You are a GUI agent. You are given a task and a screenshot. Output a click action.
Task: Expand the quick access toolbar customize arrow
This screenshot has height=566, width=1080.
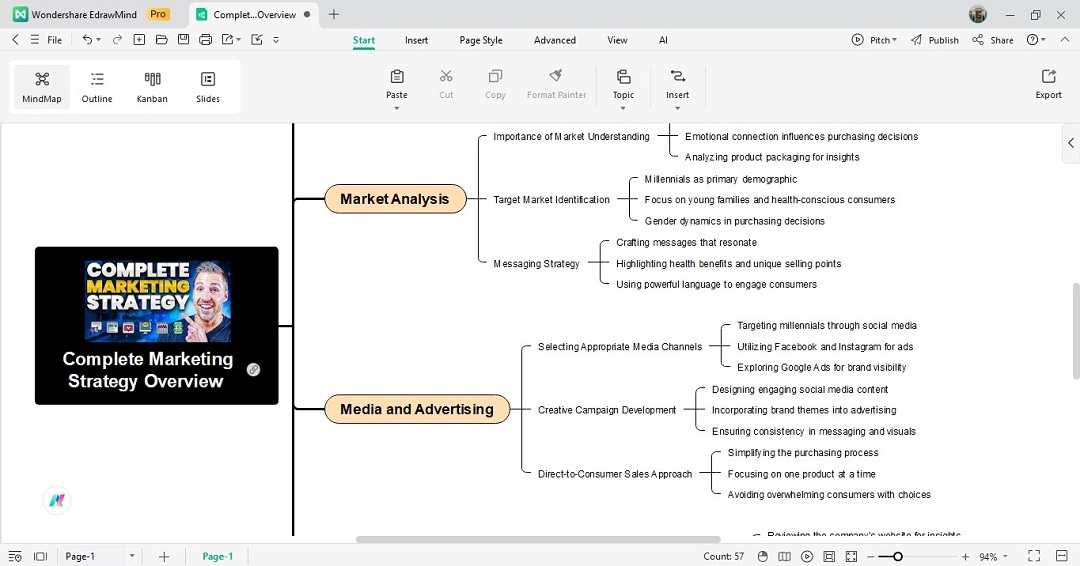coord(276,40)
